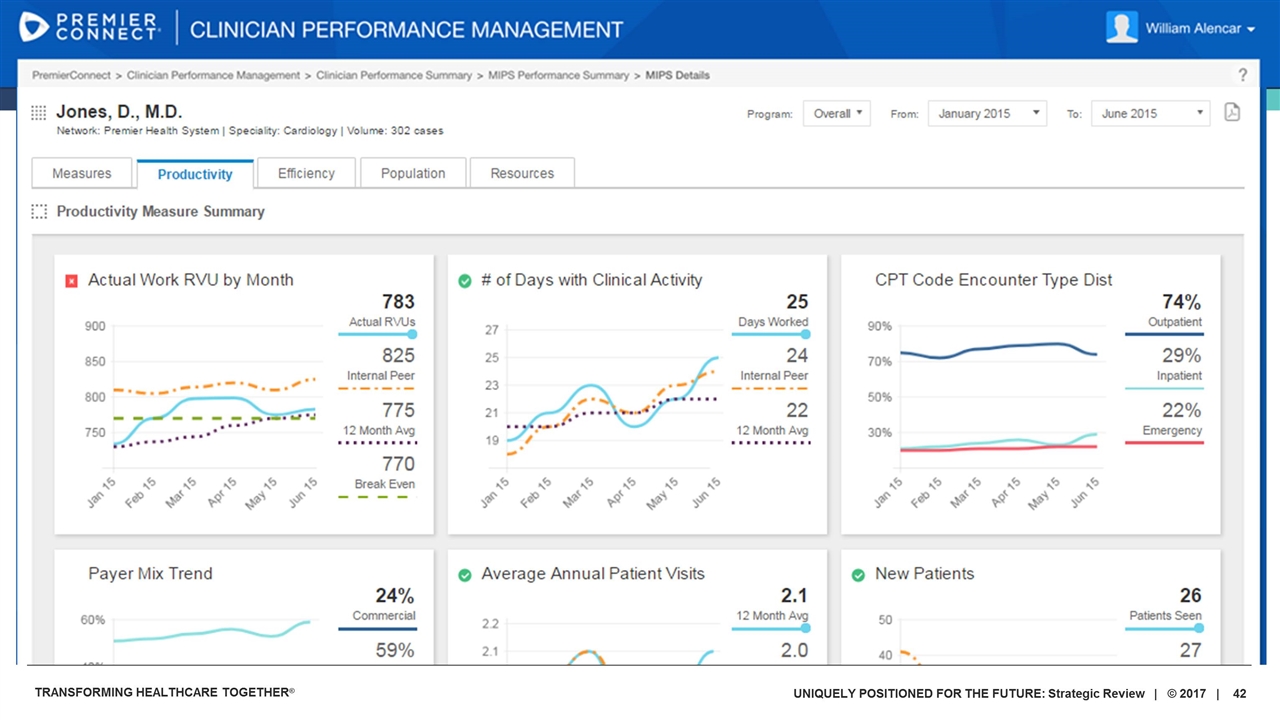Image resolution: width=1280 pixels, height=720 pixels.
Task: Open the MIPS Performance Summary breadcrumb
Action: click(x=559, y=75)
